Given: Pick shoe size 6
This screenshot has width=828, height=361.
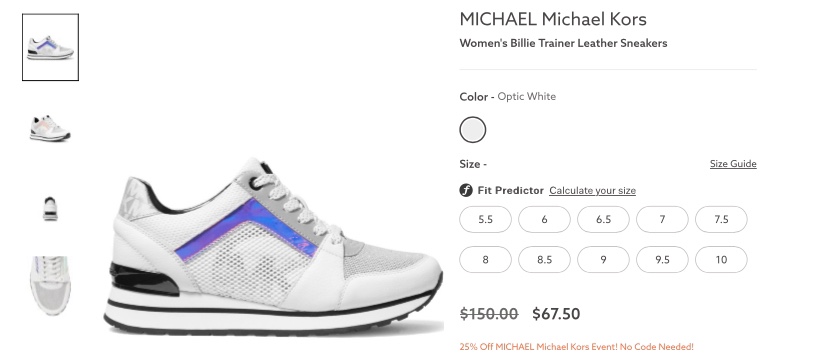Looking at the screenshot, I should (x=544, y=220).
